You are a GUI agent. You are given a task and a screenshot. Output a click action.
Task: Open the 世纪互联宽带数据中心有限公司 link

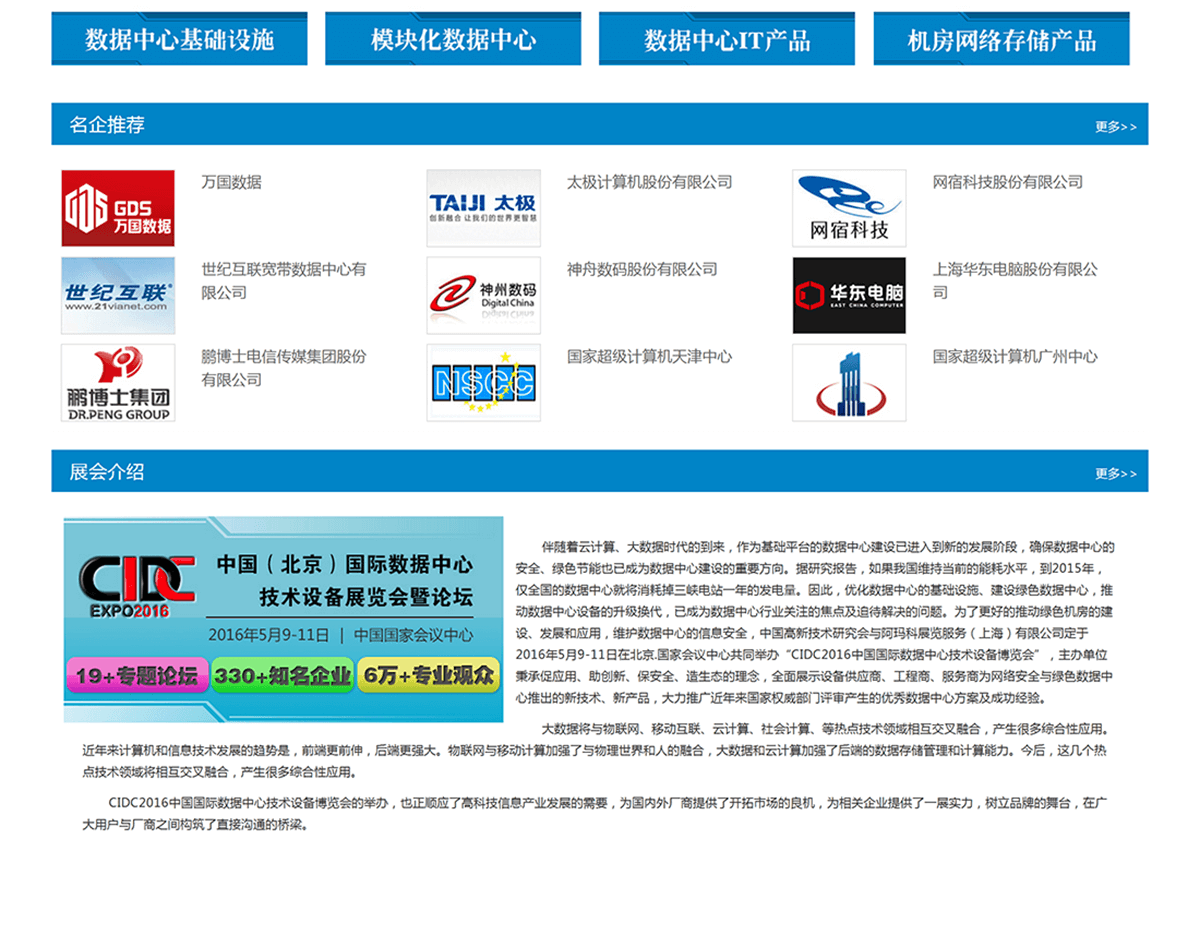coord(284,281)
